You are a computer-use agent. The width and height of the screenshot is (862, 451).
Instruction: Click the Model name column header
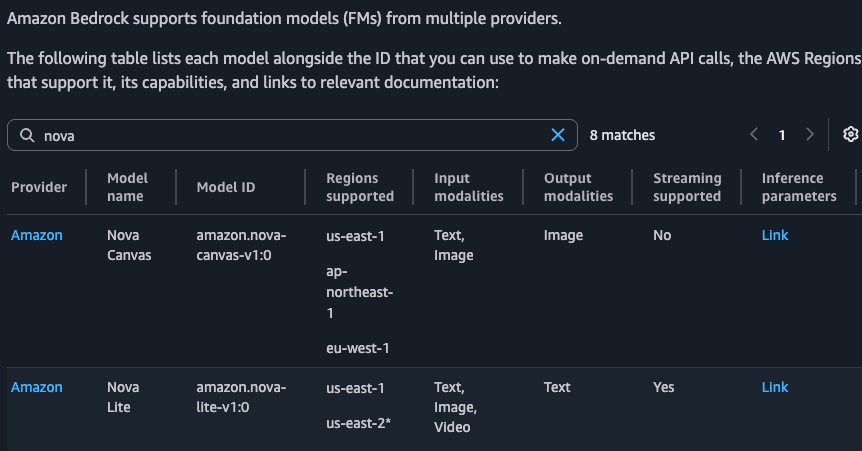(x=127, y=187)
